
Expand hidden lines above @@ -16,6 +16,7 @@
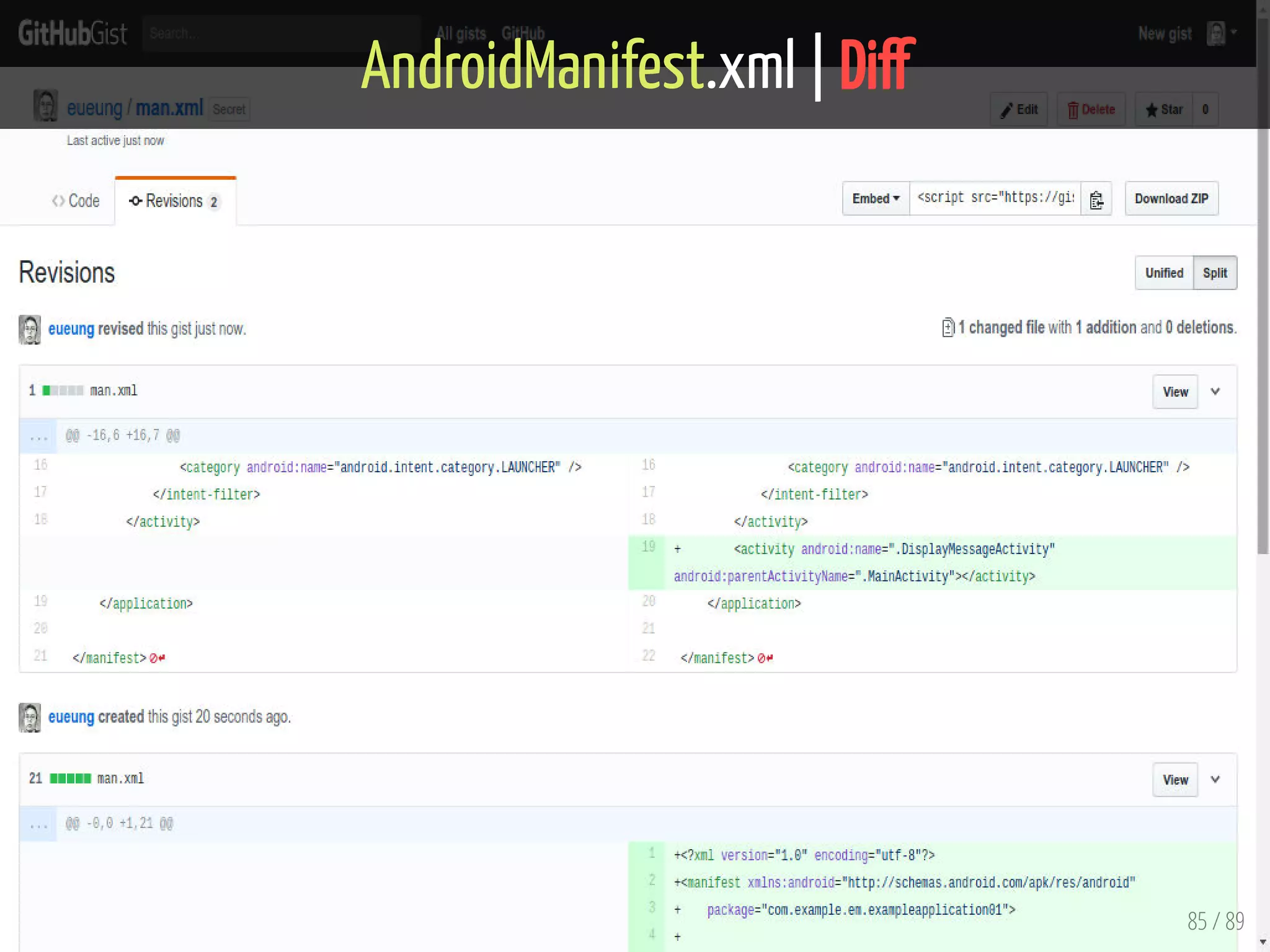pos(38,436)
